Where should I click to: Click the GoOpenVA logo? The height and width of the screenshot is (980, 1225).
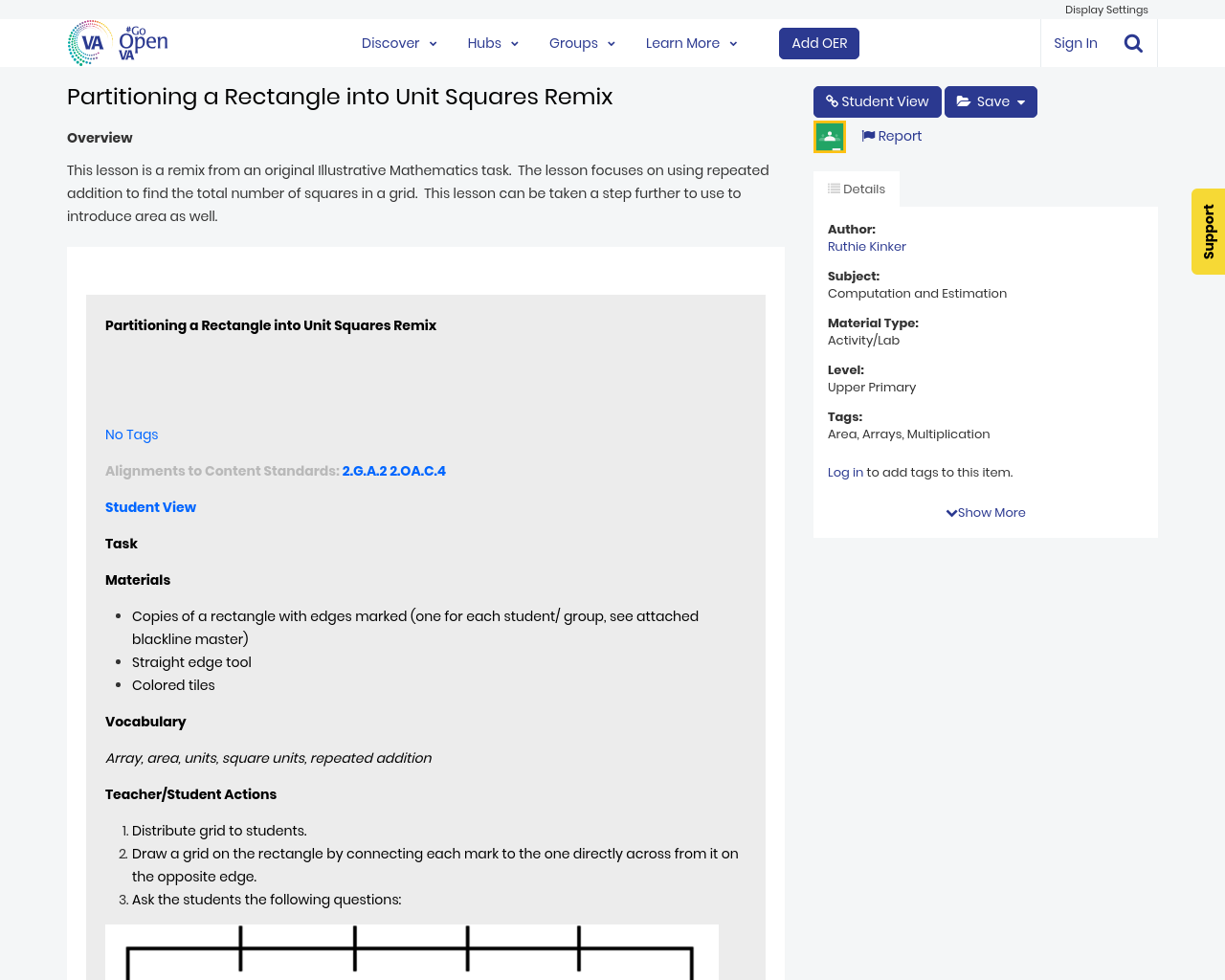pos(118,43)
